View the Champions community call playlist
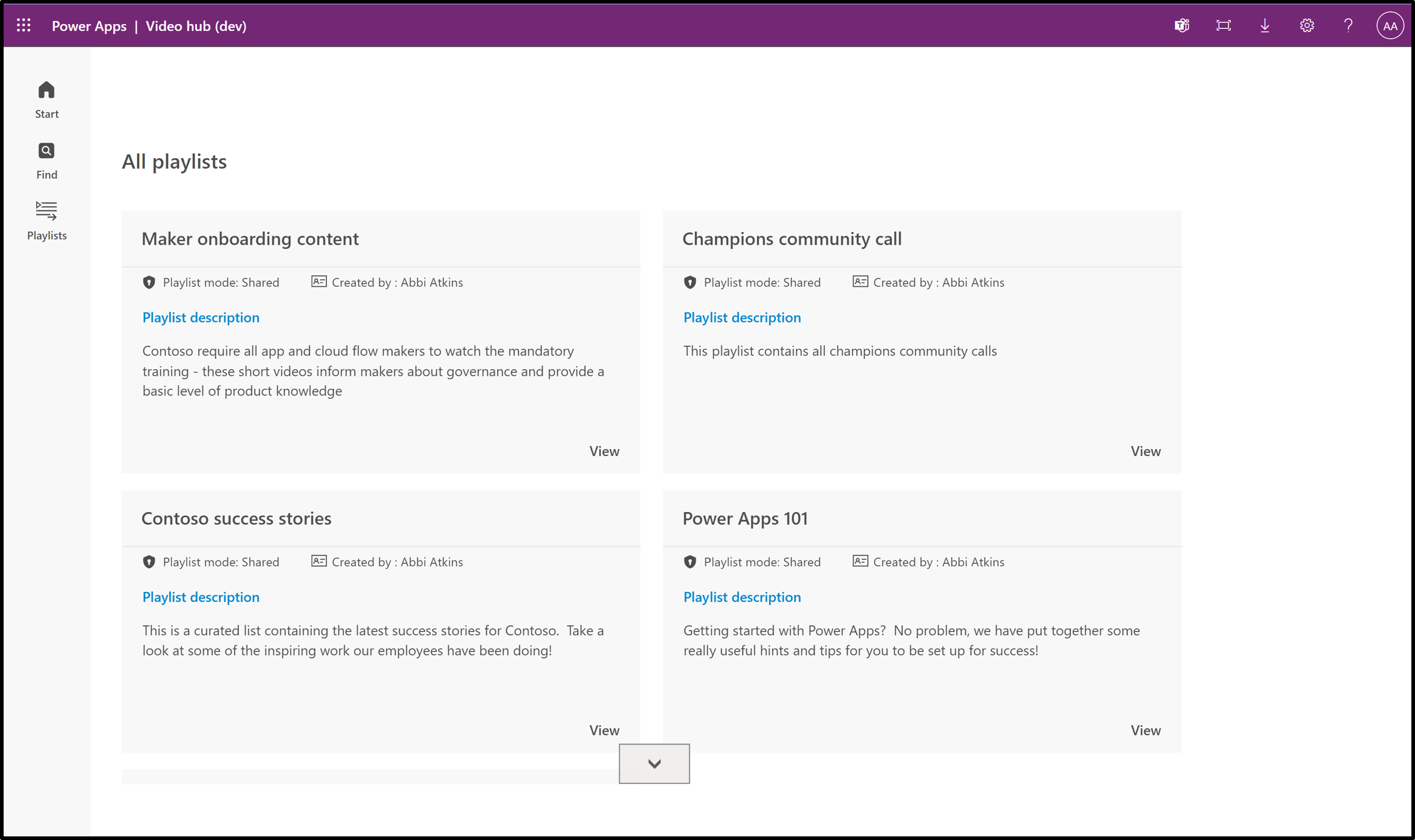1415x840 pixels. 1145,450
